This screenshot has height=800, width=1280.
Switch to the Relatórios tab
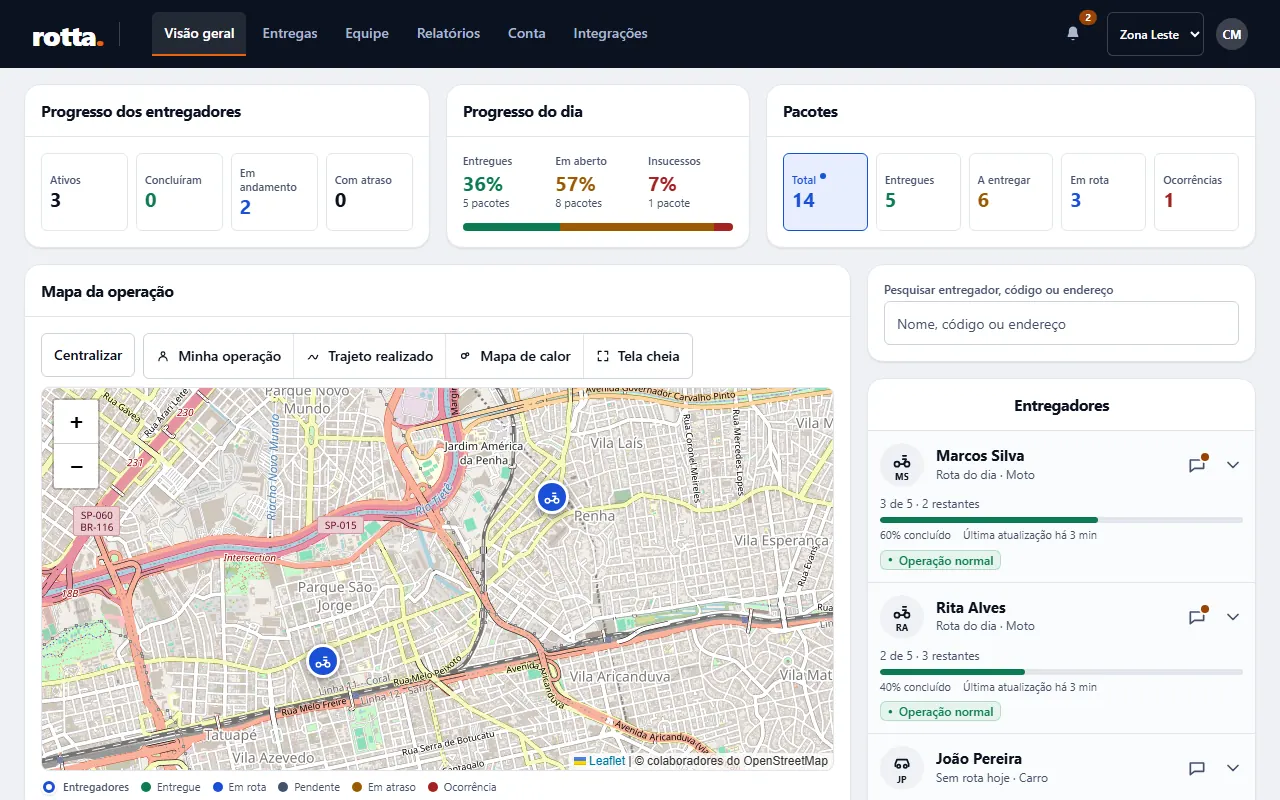(448, 34)
